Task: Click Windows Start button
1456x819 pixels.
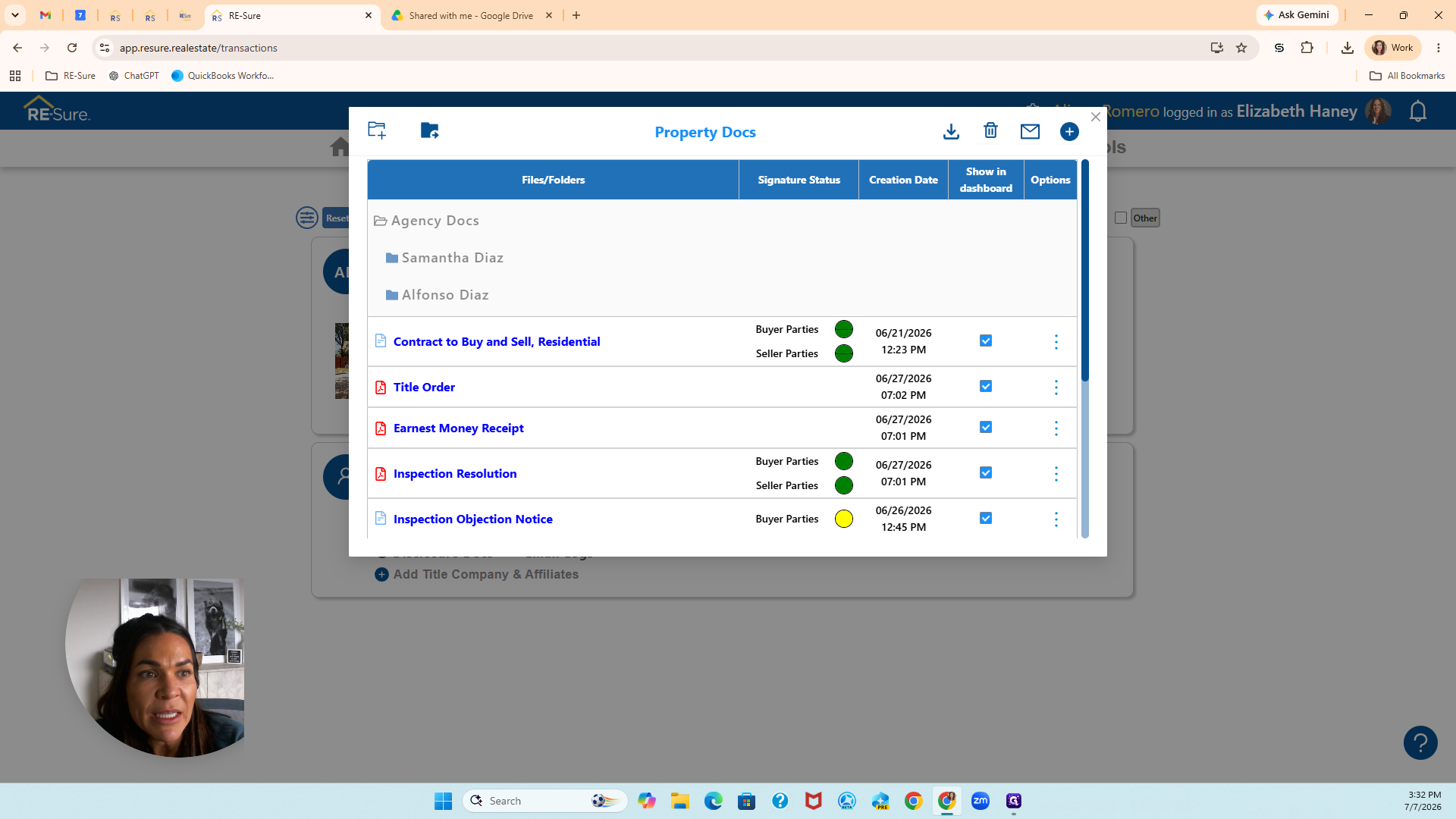Action: coord(444,801)
